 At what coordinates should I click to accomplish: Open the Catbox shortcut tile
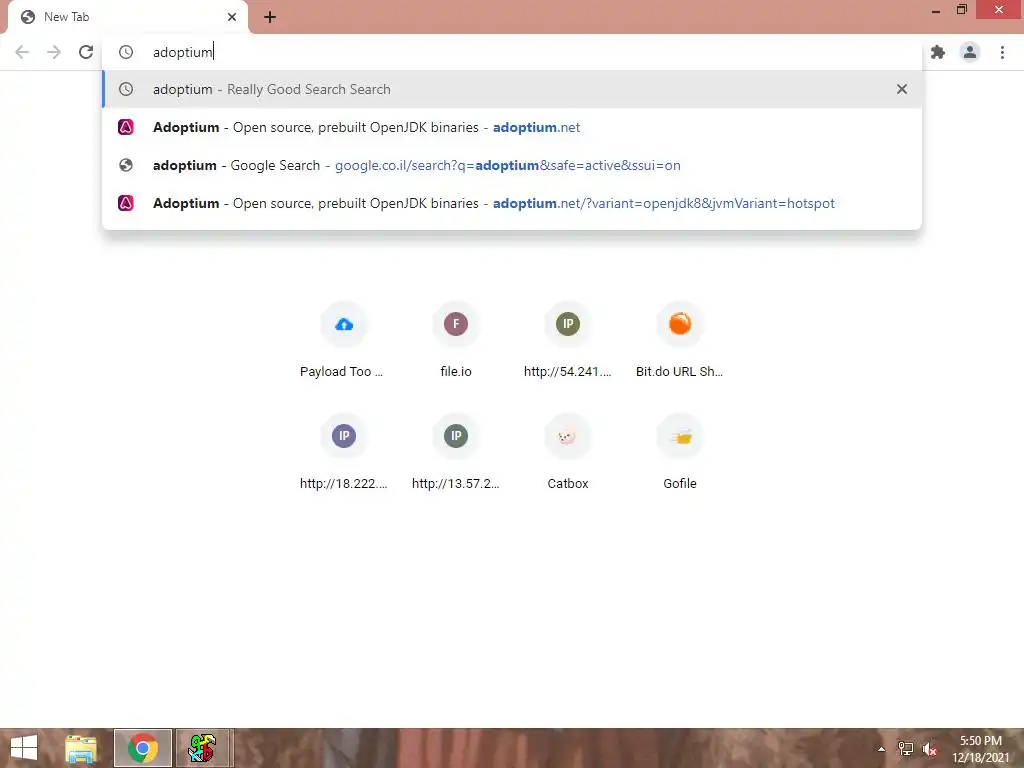point(568,453)
